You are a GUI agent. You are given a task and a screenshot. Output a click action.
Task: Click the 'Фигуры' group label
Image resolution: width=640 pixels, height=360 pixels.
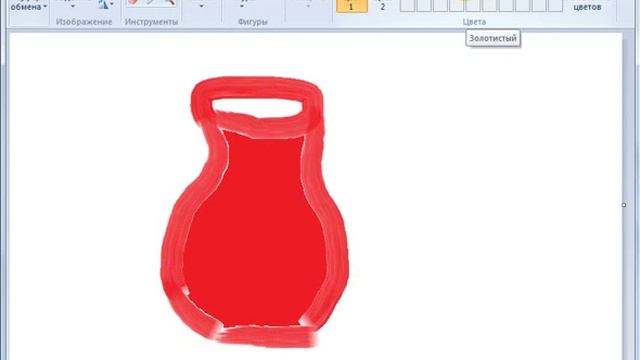pos(253,22)
